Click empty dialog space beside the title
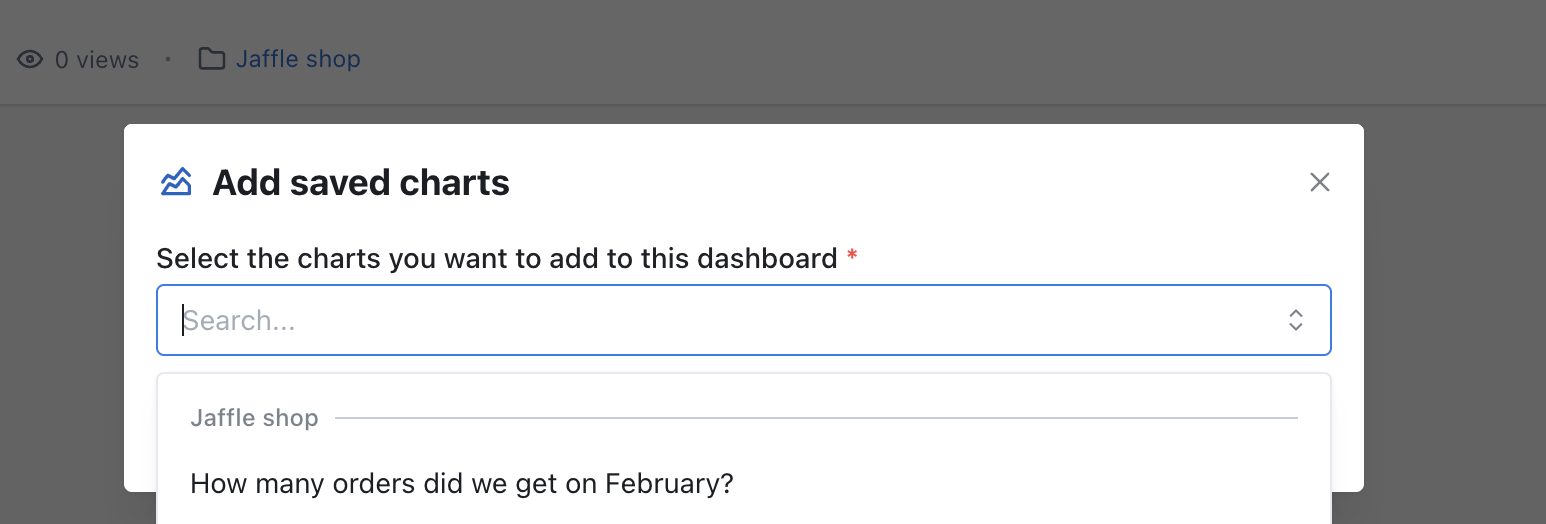1546x524 pixels. (x=900, y=183)
